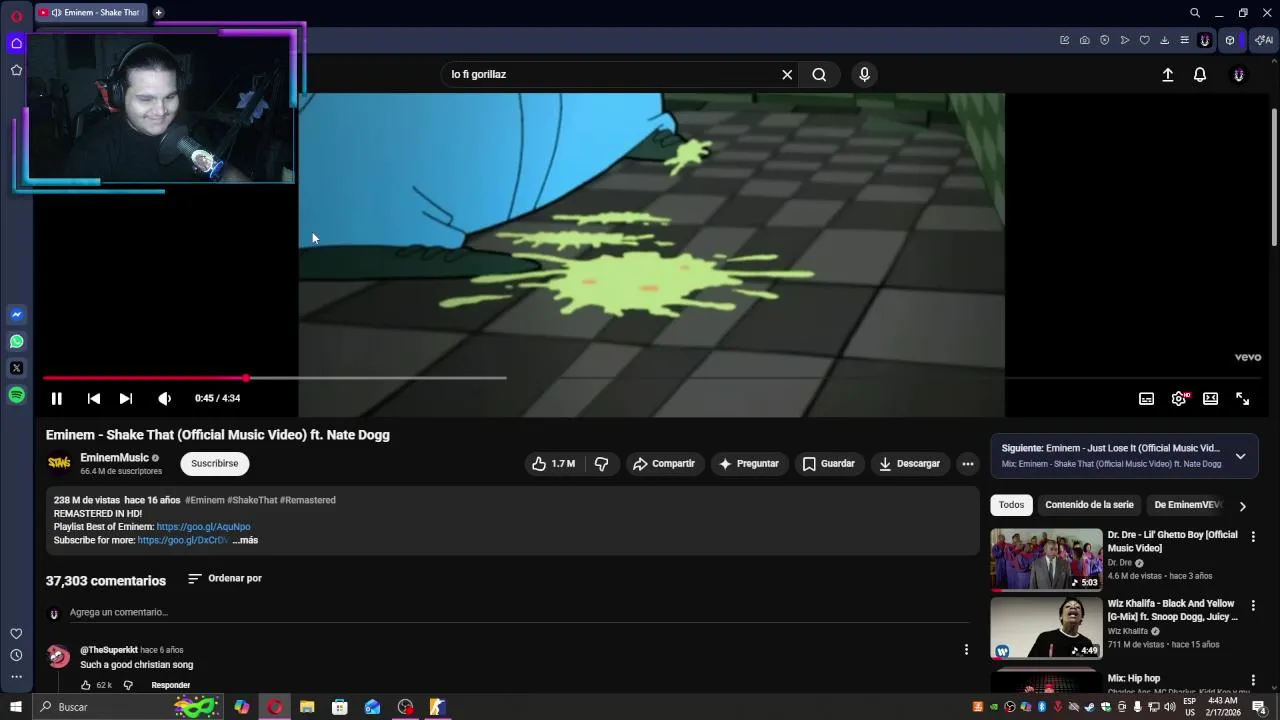
Task: Skip to the next video
Action: 126,398
